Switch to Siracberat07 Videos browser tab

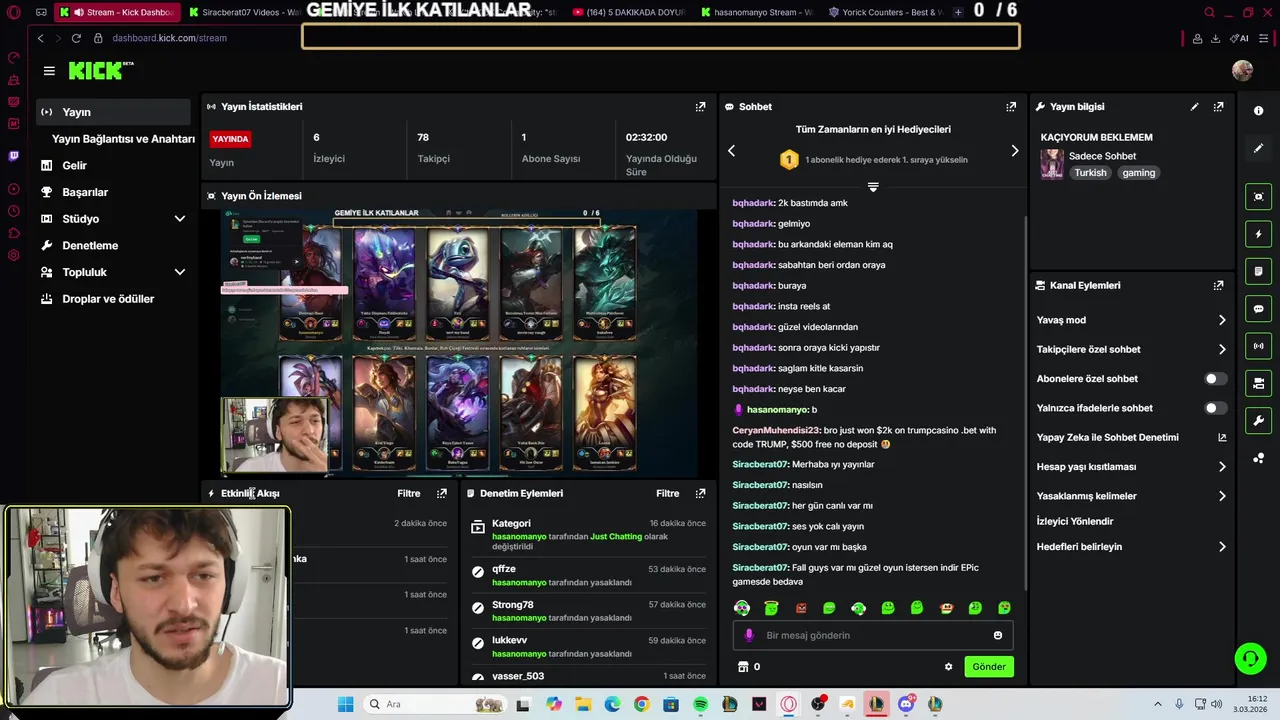click(243, 12)
